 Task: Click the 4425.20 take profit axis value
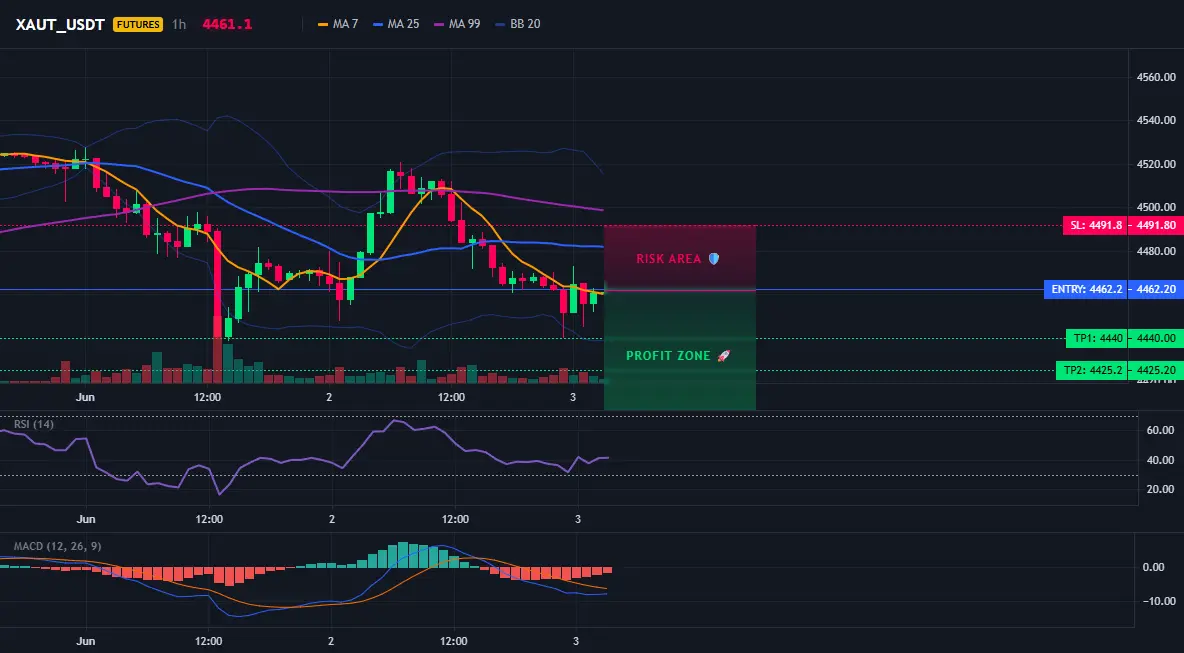pos(1155,370)
